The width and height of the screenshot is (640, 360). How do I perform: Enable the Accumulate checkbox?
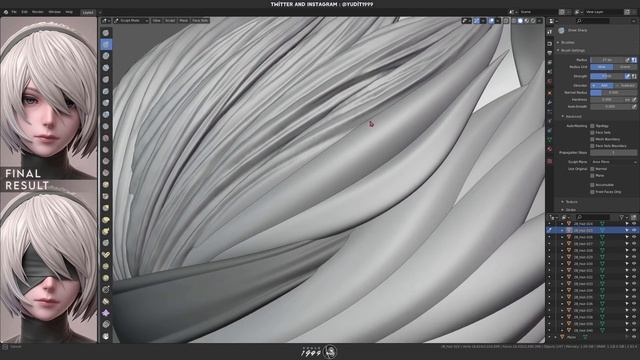(592, 185)
